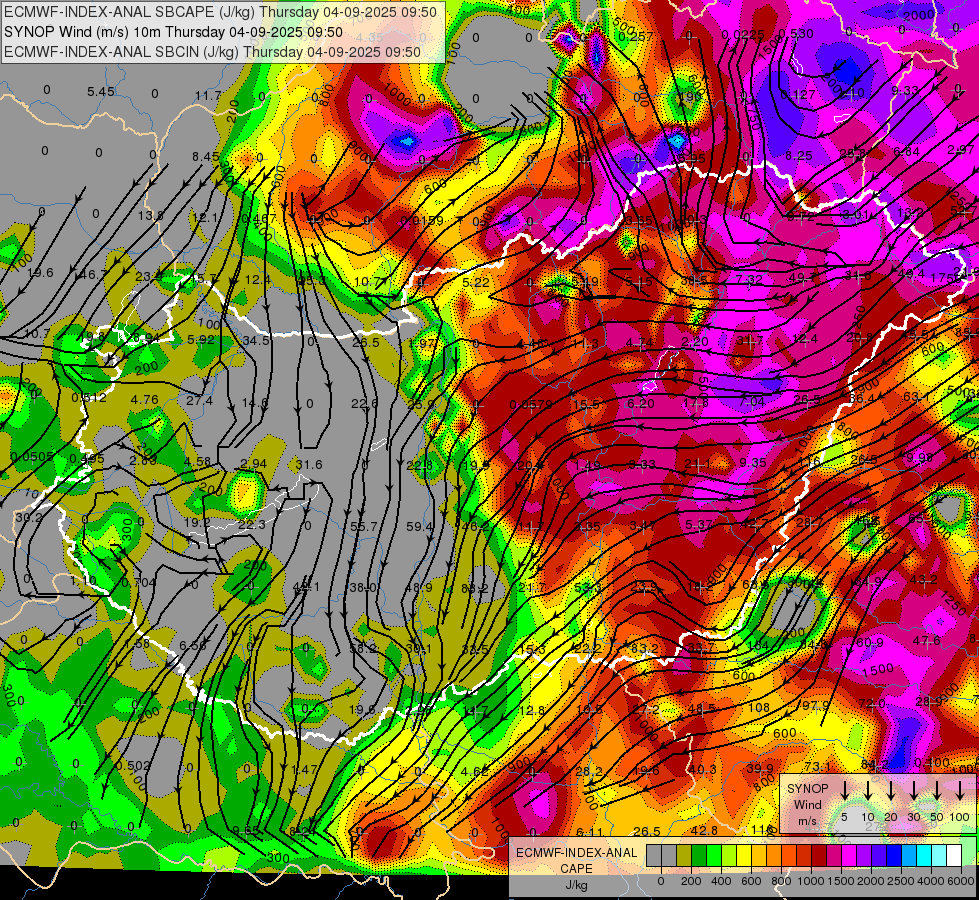Click the station value 5.22

pos(476,282)
